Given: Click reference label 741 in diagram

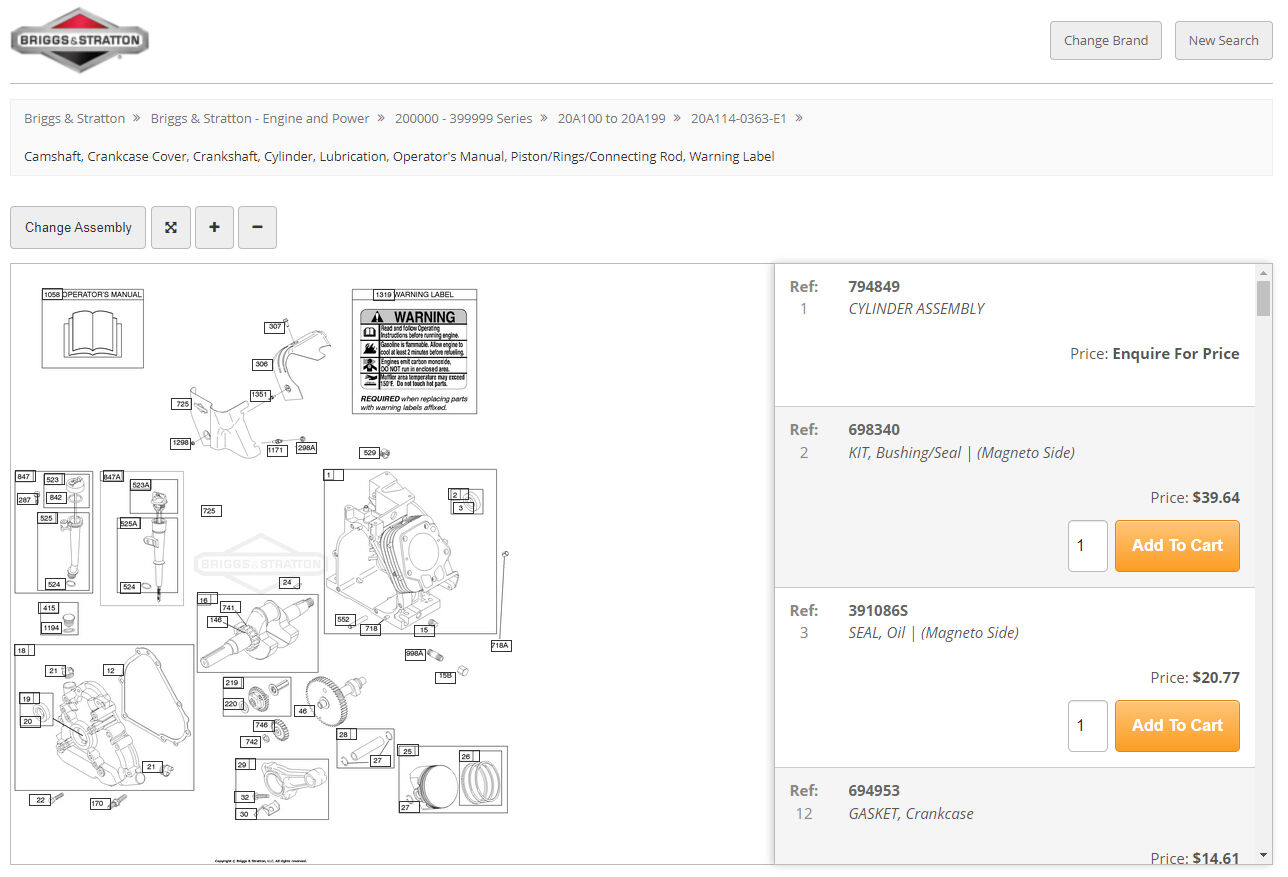Looking at the screenshot, I should tap(229, 608).
